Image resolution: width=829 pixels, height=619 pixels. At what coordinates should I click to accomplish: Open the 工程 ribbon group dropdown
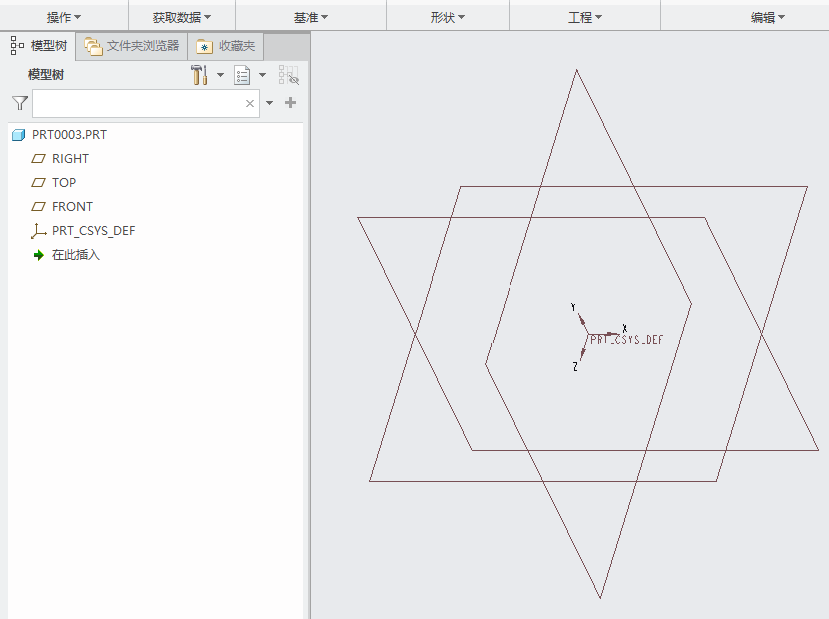point(585,18)
